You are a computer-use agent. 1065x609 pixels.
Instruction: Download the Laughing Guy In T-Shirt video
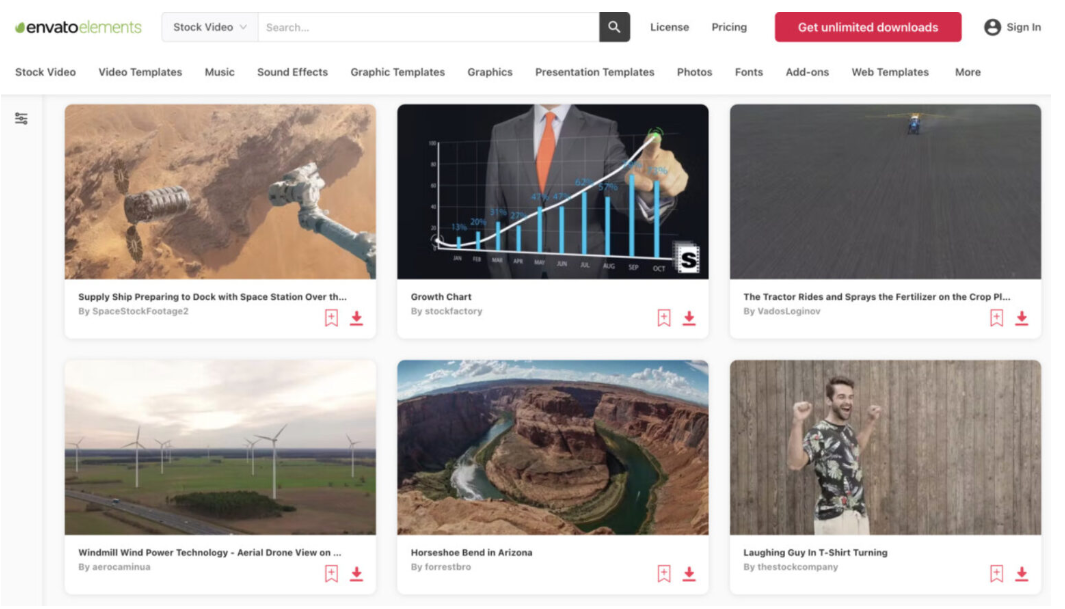[x=1021, y=574]
